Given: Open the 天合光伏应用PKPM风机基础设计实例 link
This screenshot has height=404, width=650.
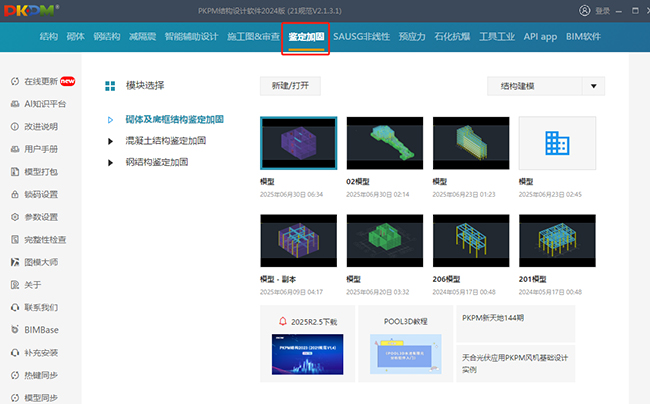Looking at the screenshot, I should 516,363.
